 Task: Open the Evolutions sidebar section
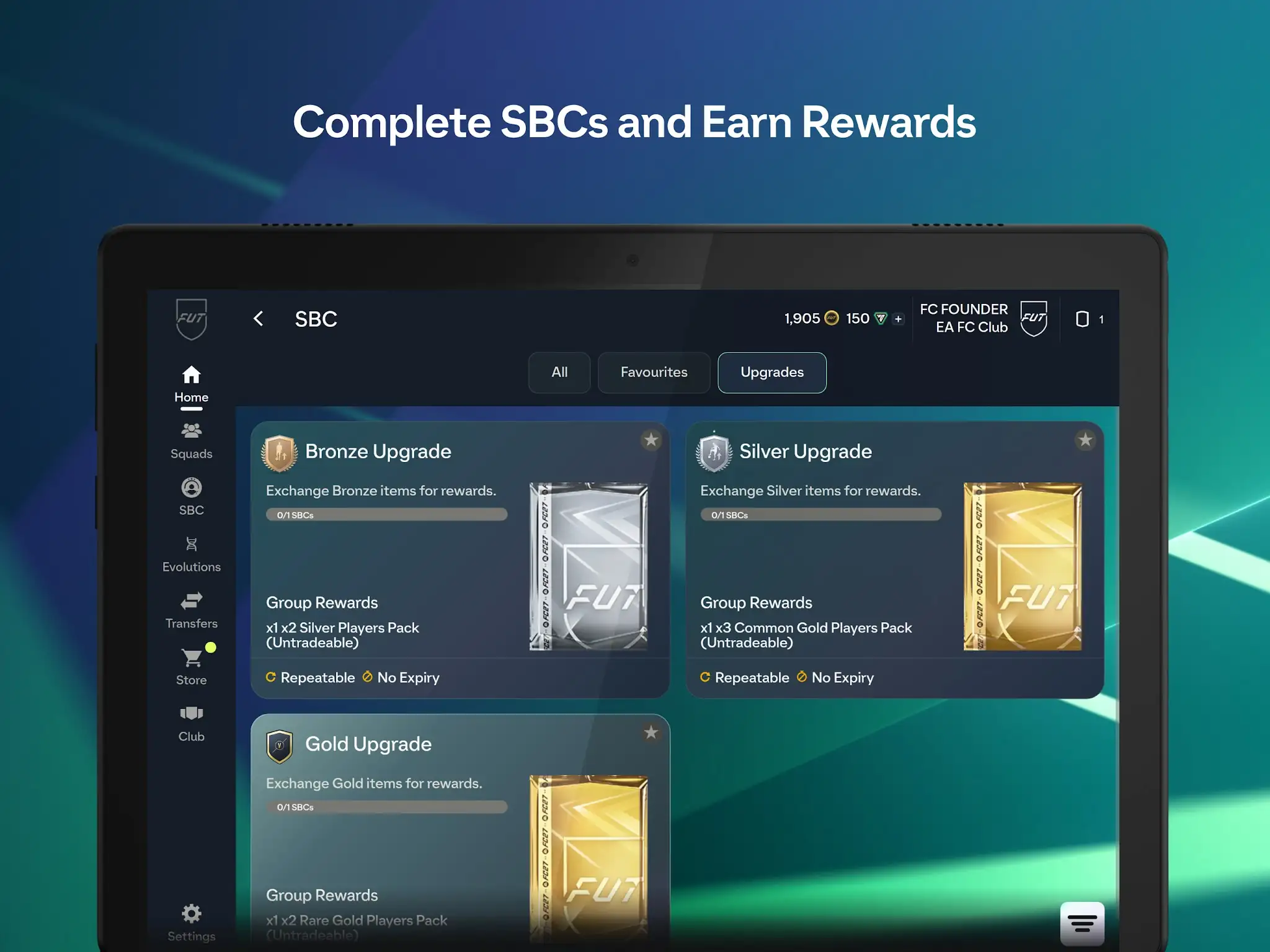[x=191, y=554]
